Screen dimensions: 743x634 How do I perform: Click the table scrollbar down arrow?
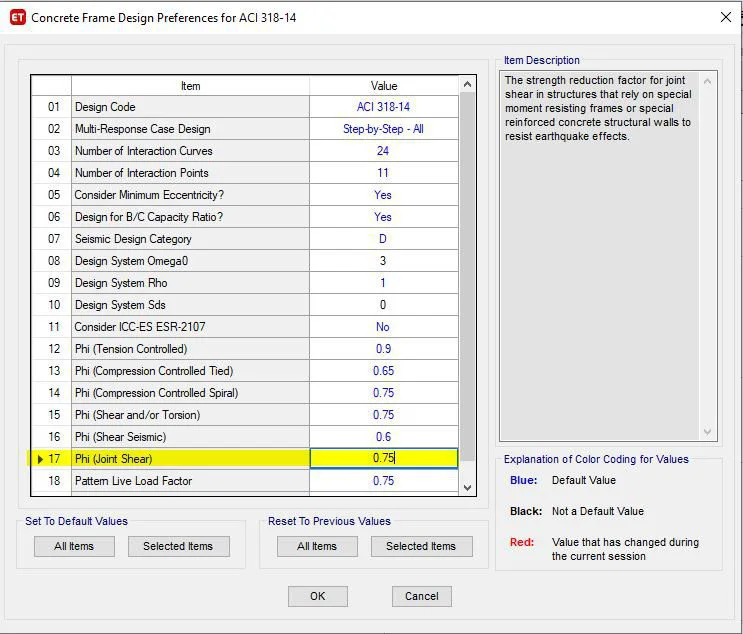click(467, 488)
